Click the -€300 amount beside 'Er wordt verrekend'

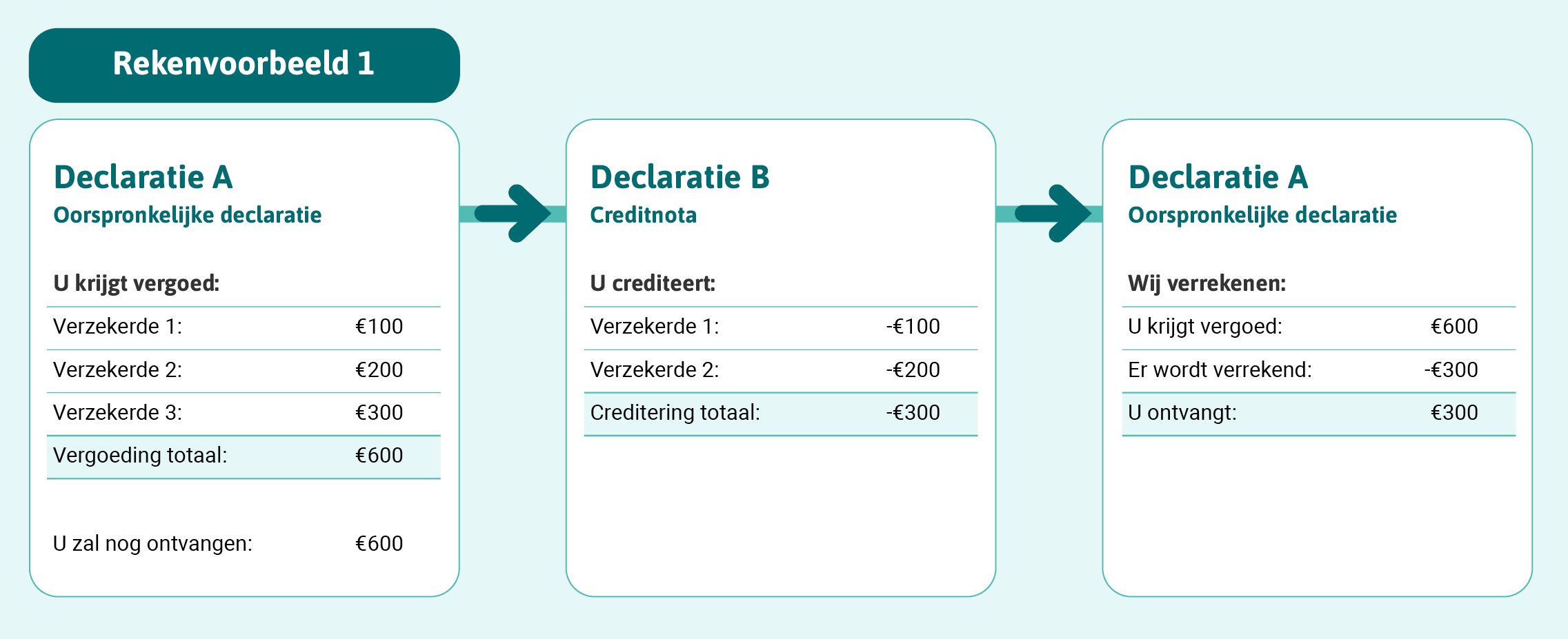[x=1451, y=370]
